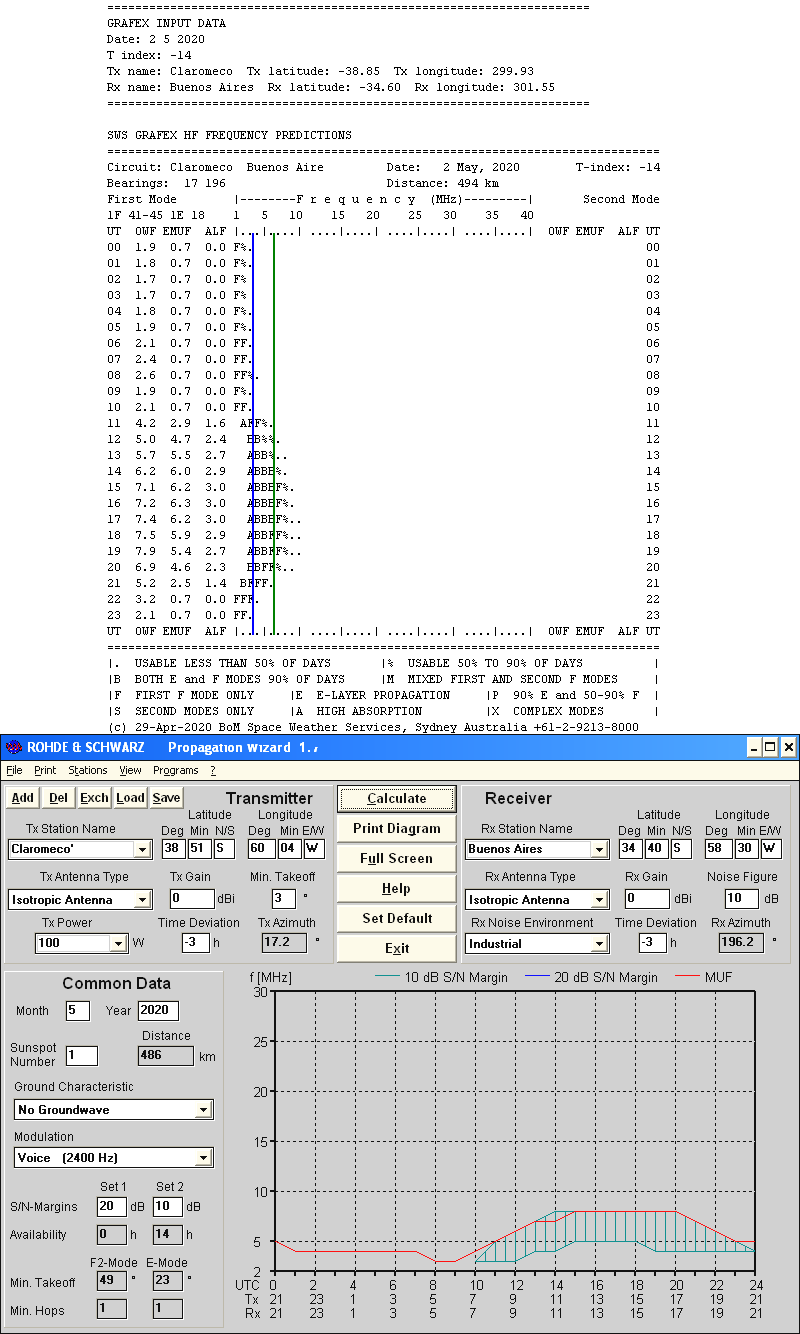The height and width of the screenshot is (1334, 800).
Task: Click the Tx latitude Min field
Action: [198, 849]
